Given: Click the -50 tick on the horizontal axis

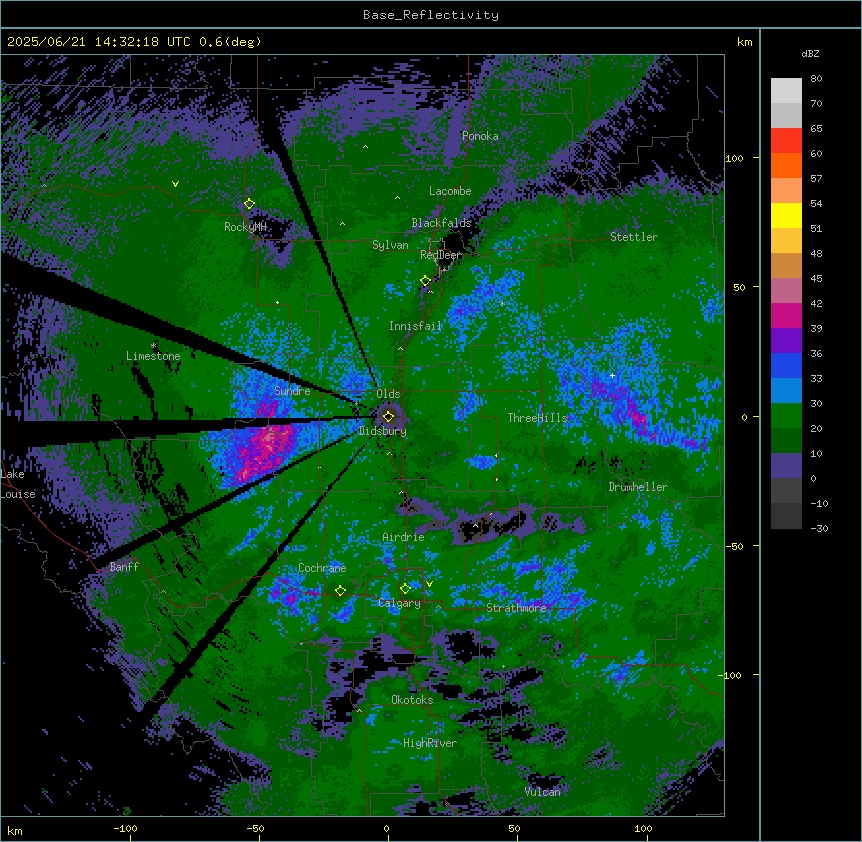Looking at the screenshot, I should coord(255,828).
